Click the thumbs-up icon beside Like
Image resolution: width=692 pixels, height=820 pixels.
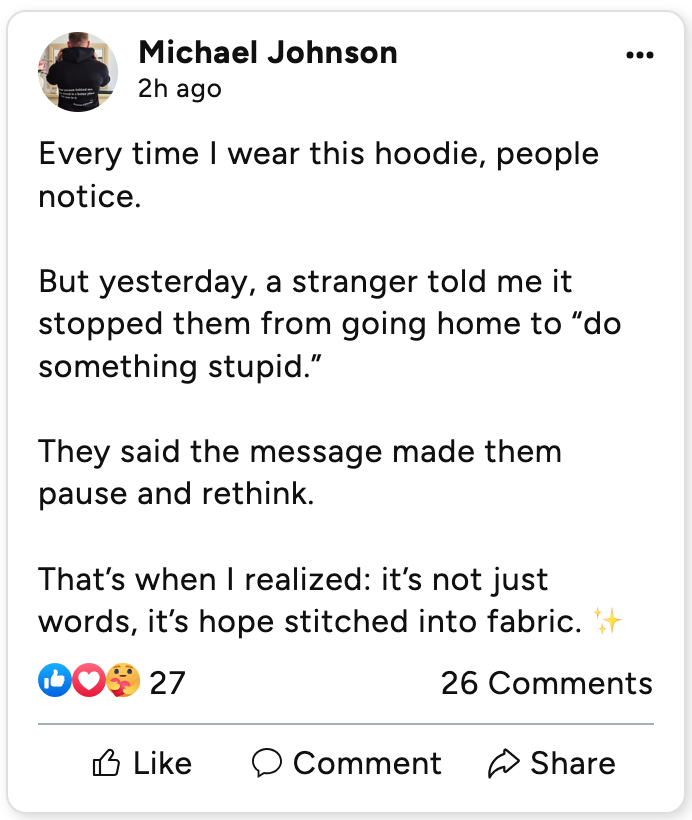pos(106,764)
